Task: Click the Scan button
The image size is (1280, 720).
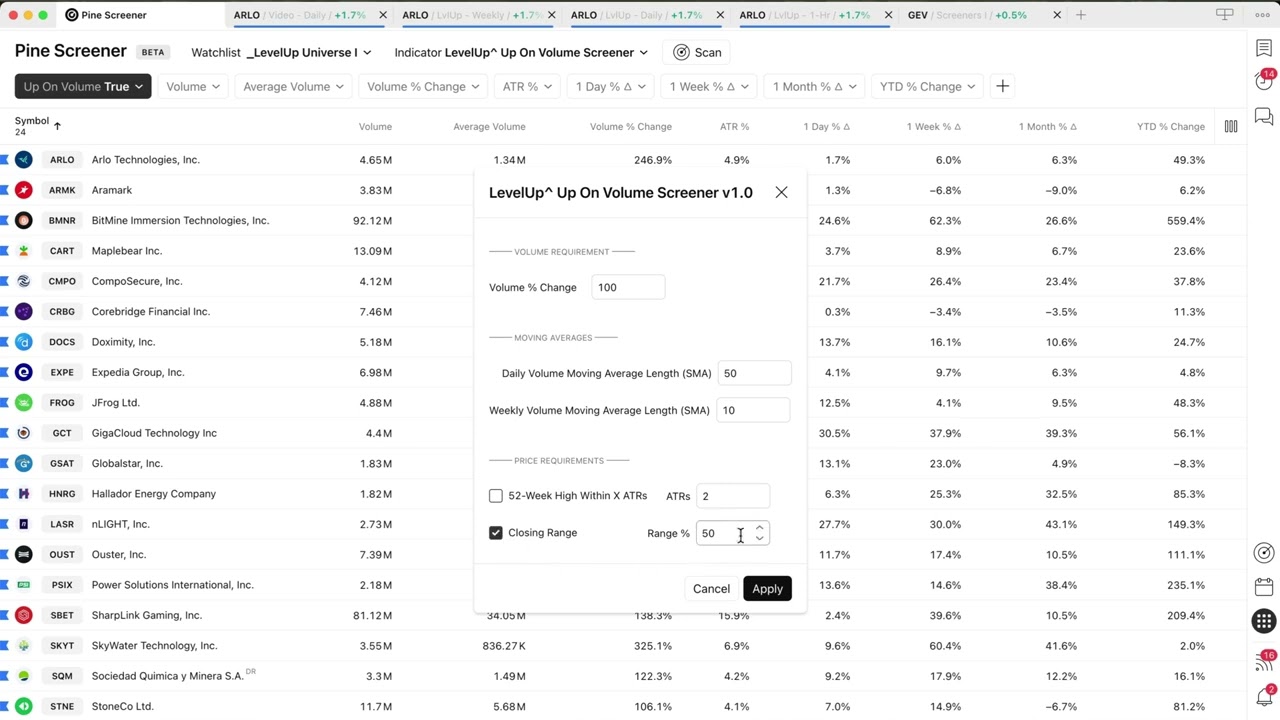Action: tap(697, 52)
